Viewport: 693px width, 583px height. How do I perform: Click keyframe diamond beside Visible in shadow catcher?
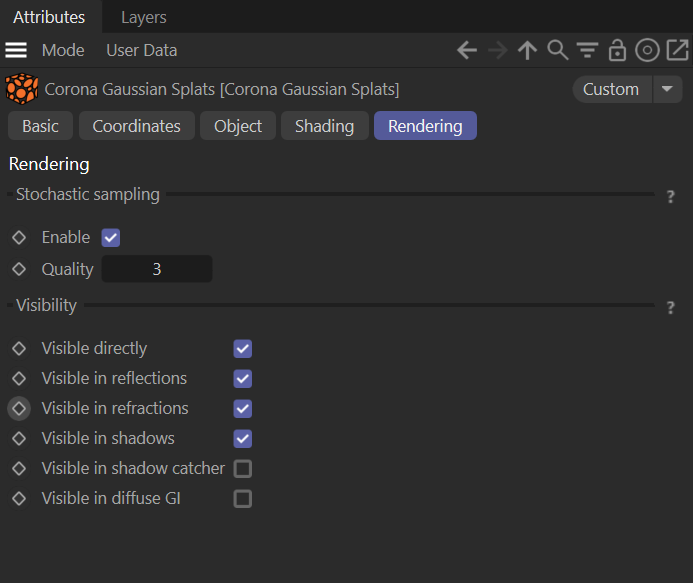(x=19, y=469)
